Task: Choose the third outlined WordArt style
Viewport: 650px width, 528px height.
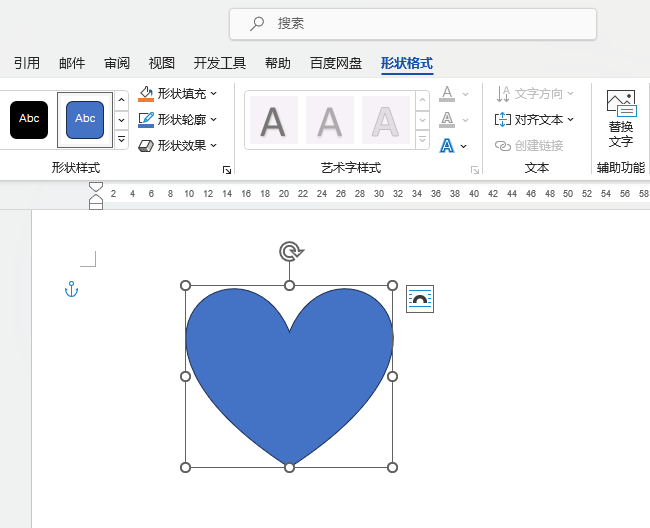Action: click(x=386, y=120)
